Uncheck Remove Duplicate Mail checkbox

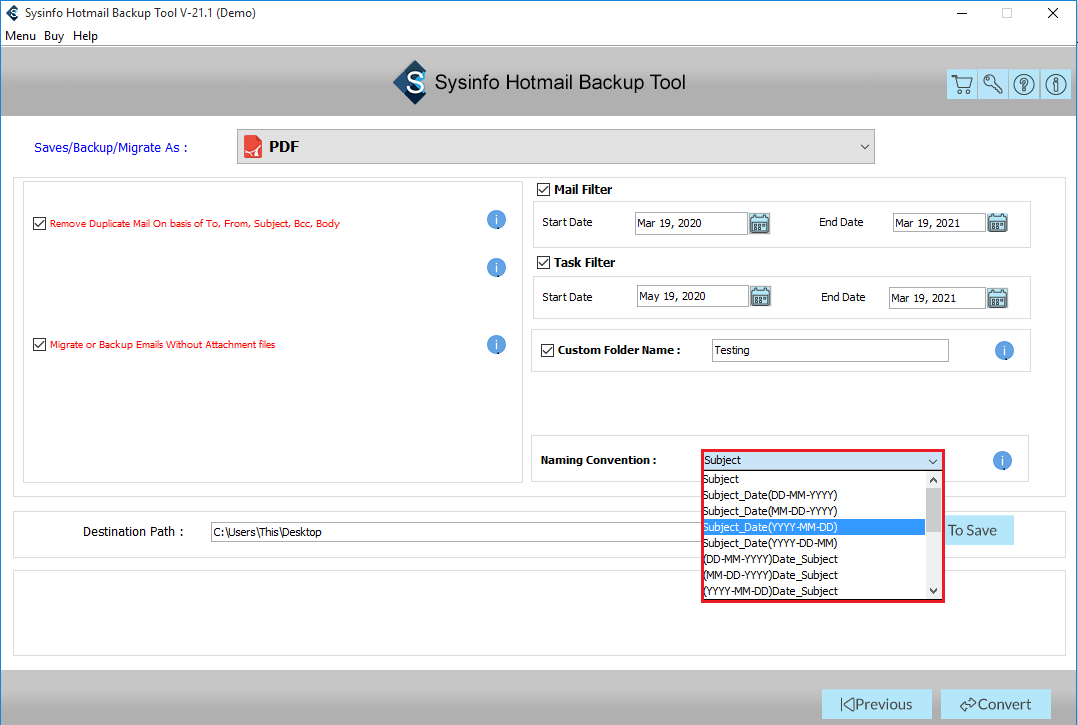40,224
